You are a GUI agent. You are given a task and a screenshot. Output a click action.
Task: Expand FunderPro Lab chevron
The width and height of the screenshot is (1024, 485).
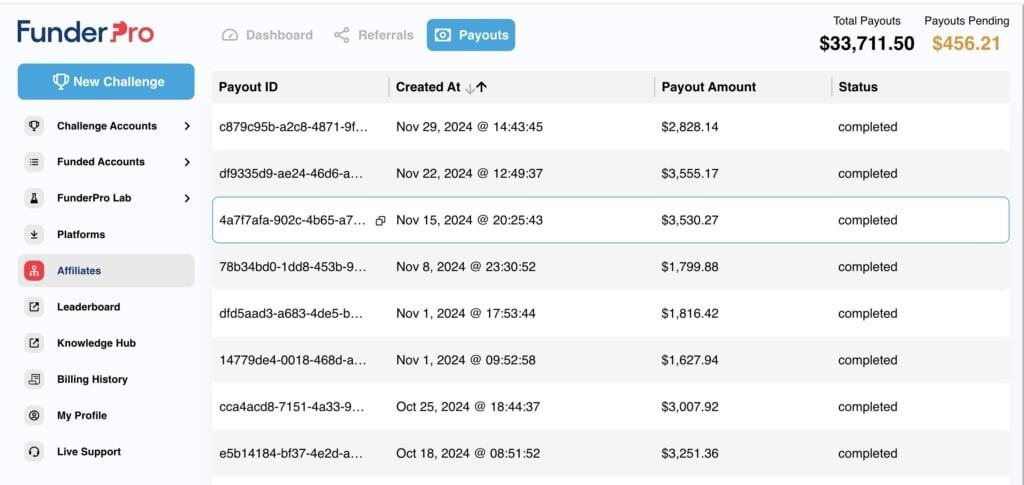[x=187, y=198]
